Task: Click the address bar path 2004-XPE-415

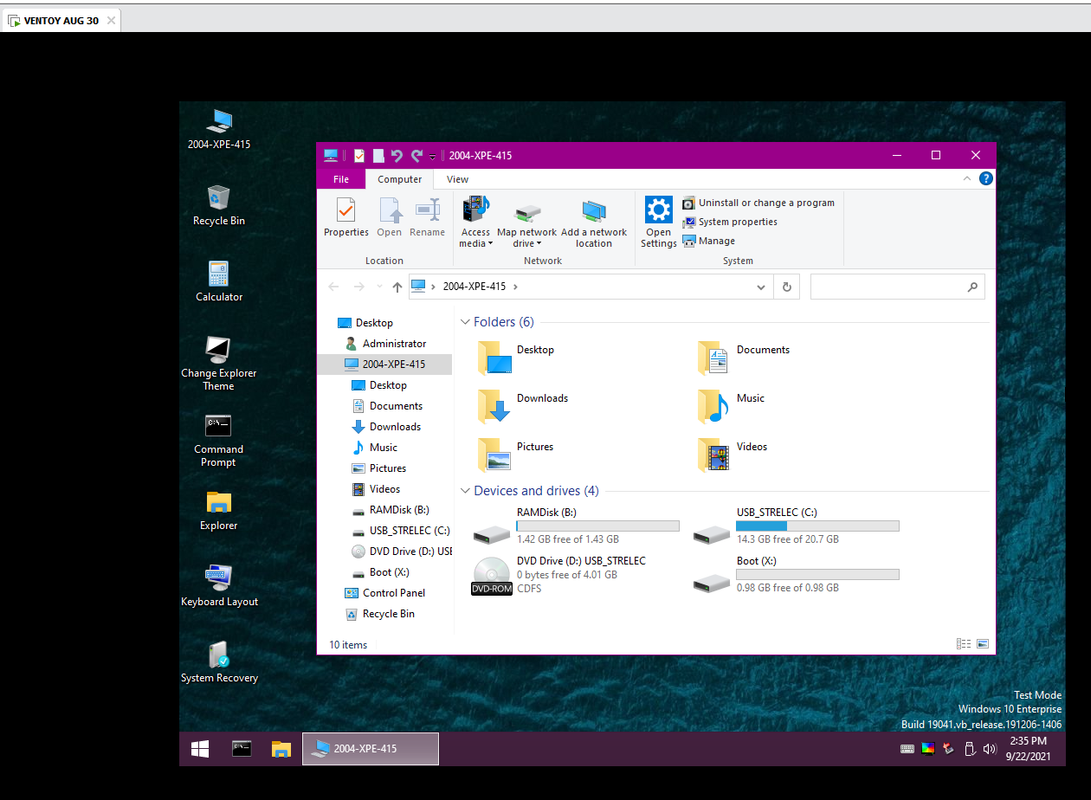Action: coord(474,287)
